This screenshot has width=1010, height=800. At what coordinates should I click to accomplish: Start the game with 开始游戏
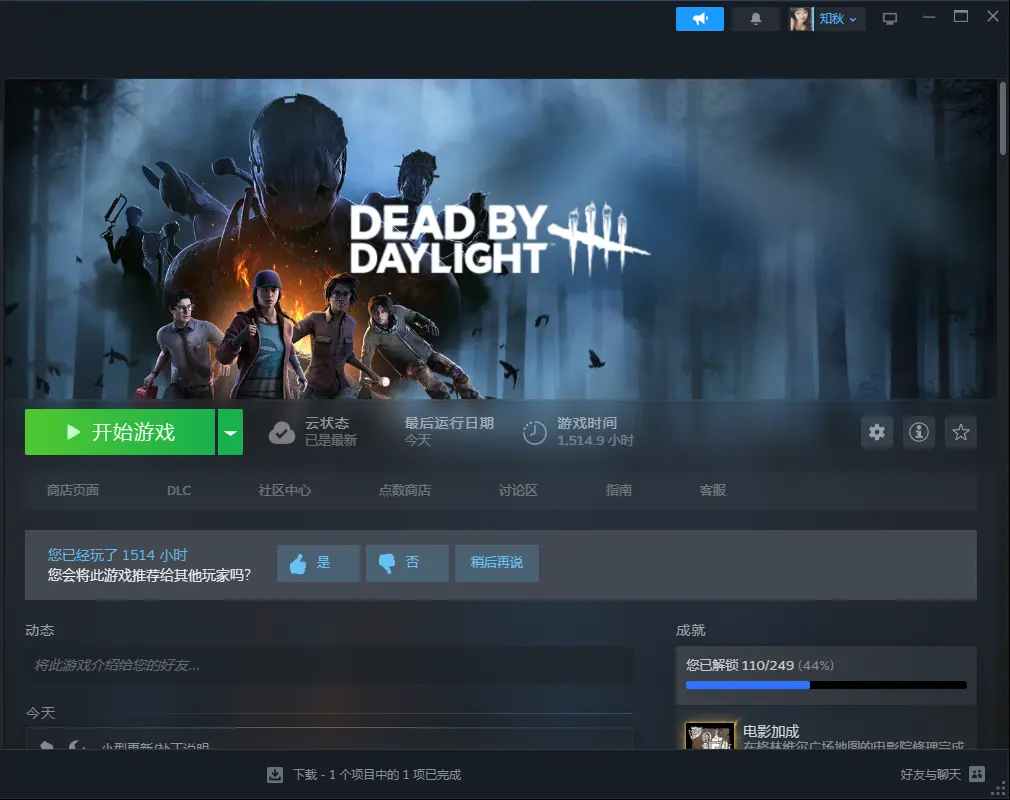coord(120,432)
